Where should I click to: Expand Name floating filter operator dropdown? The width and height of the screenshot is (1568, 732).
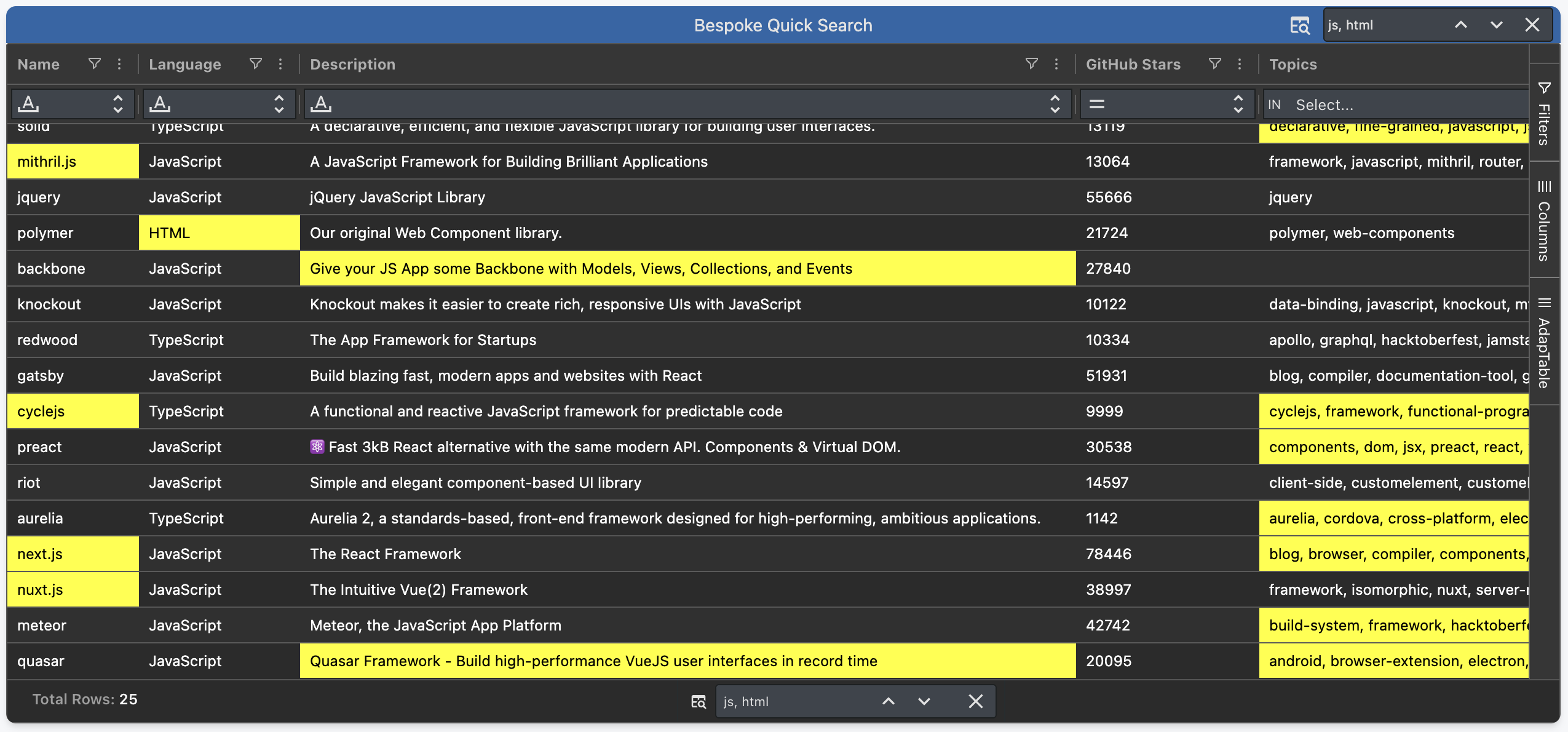(x=118, y=104)
